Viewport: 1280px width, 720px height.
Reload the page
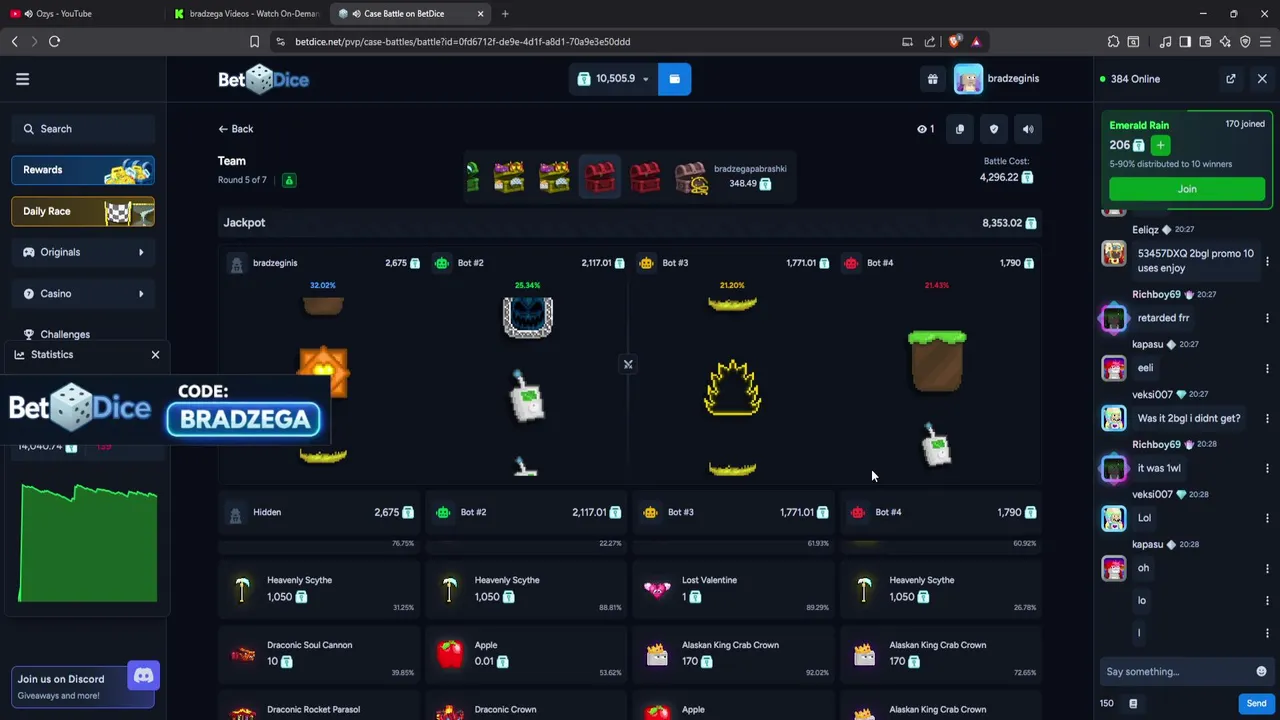coord(54,42)
